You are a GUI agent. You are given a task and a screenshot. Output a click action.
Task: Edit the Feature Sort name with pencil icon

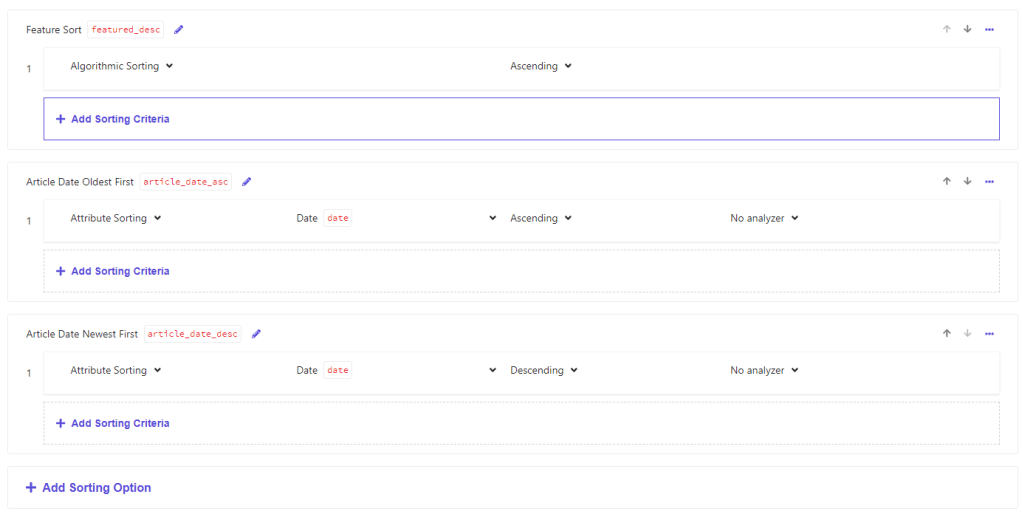tap(179, 30)
